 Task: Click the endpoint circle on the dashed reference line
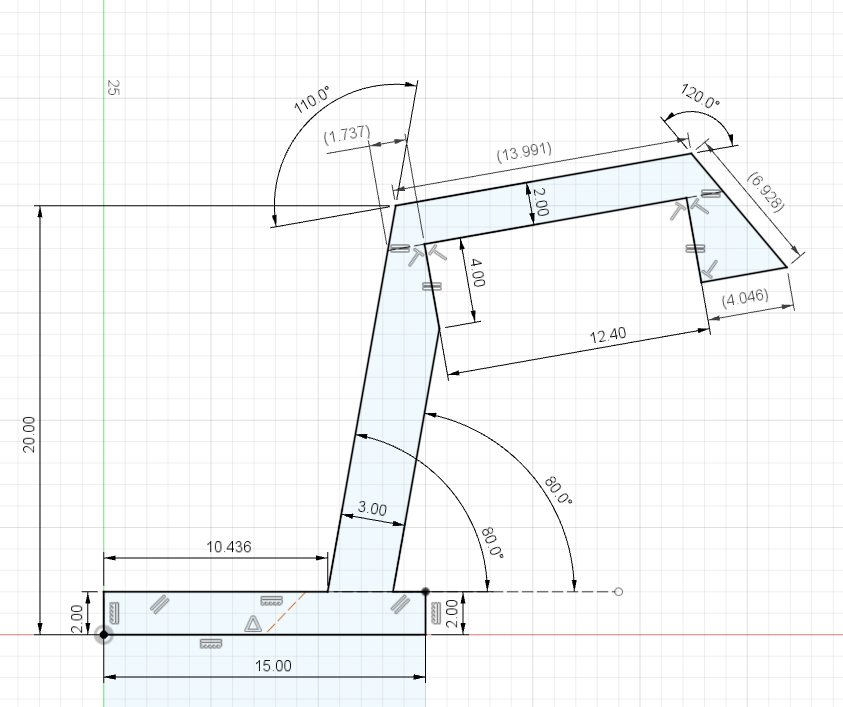(617, 592)
